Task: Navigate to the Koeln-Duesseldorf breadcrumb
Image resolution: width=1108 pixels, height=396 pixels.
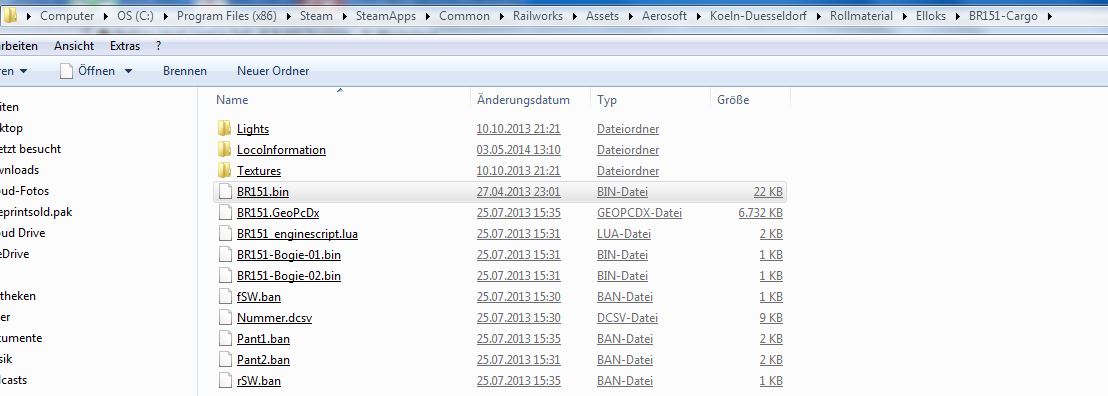Action: point(758,16)
